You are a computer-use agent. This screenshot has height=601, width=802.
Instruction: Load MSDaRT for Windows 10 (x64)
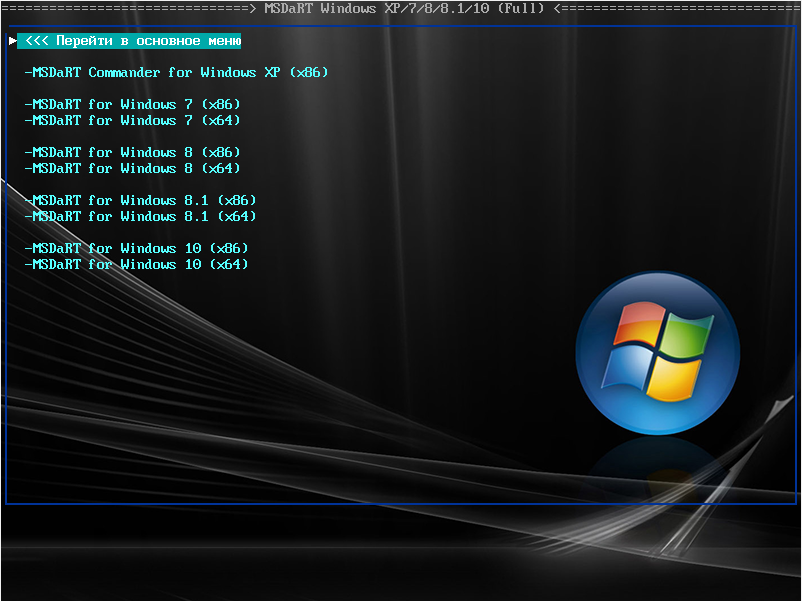[x=136, y=264]
